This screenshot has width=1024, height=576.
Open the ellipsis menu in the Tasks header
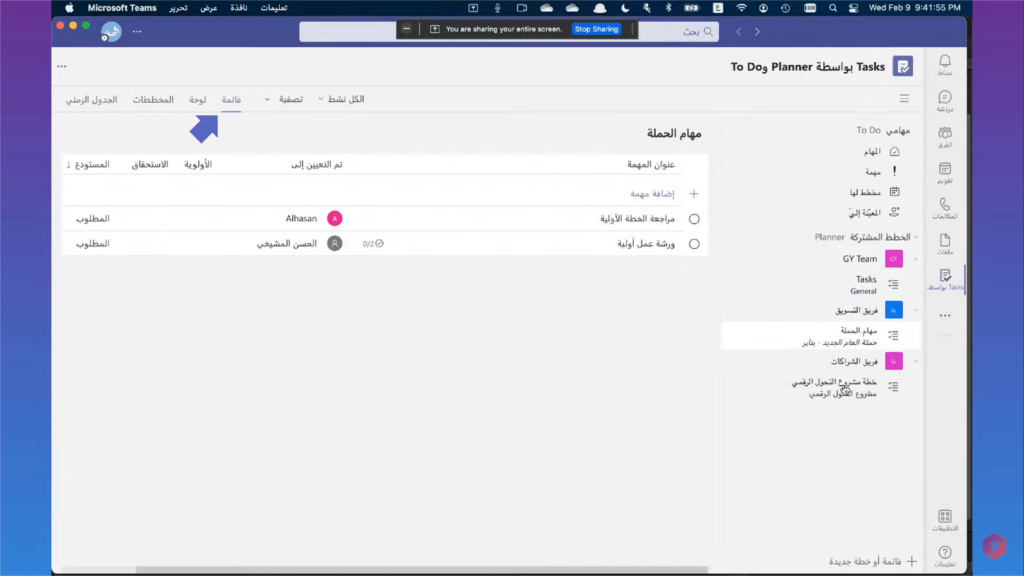pyautogui.click(x=61, y=66)
